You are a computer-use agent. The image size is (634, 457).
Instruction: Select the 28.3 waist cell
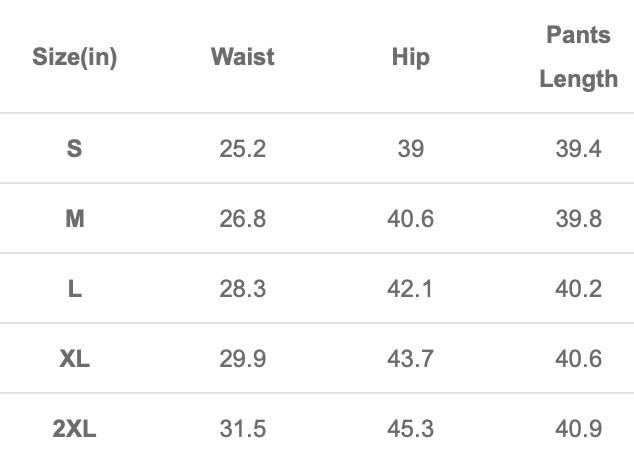point(242,289)
